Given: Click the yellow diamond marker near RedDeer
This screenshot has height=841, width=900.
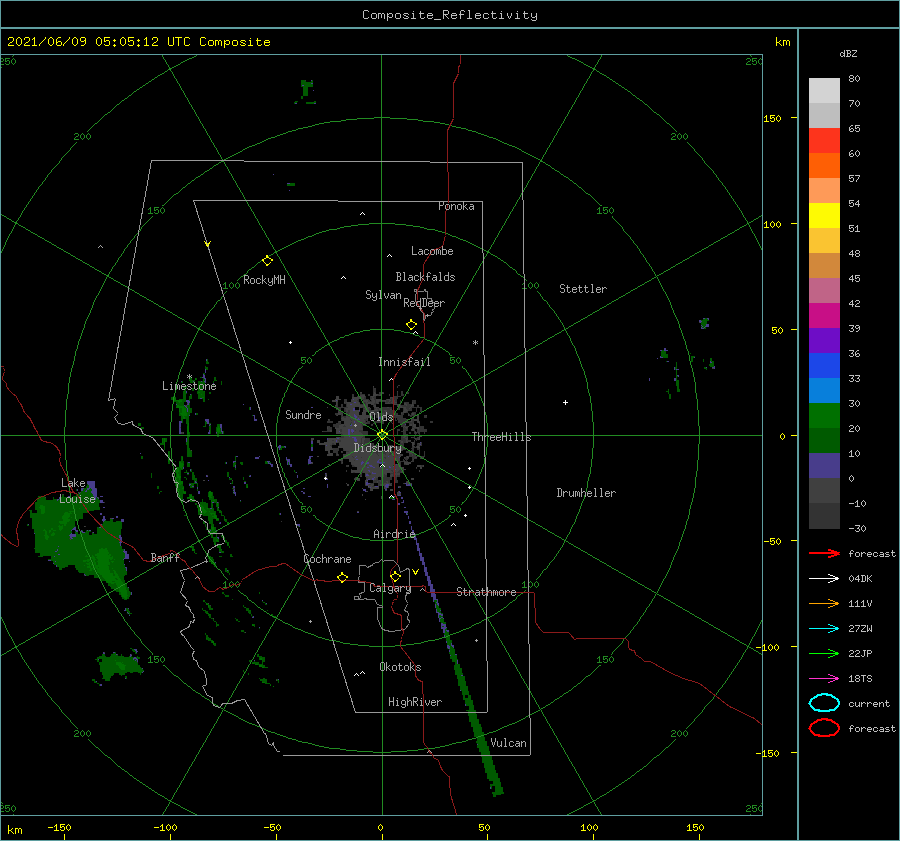Looking at the screenshot, I should (412, 325).
